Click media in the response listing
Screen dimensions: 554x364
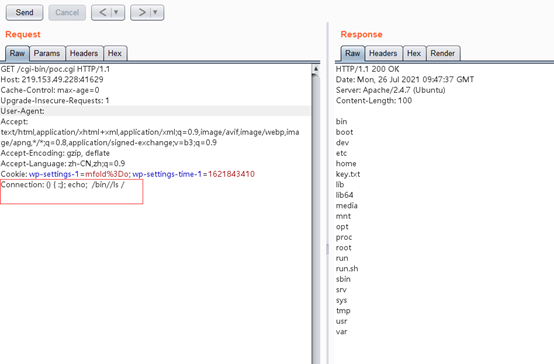pyautogui.click(x=347, y=206)
